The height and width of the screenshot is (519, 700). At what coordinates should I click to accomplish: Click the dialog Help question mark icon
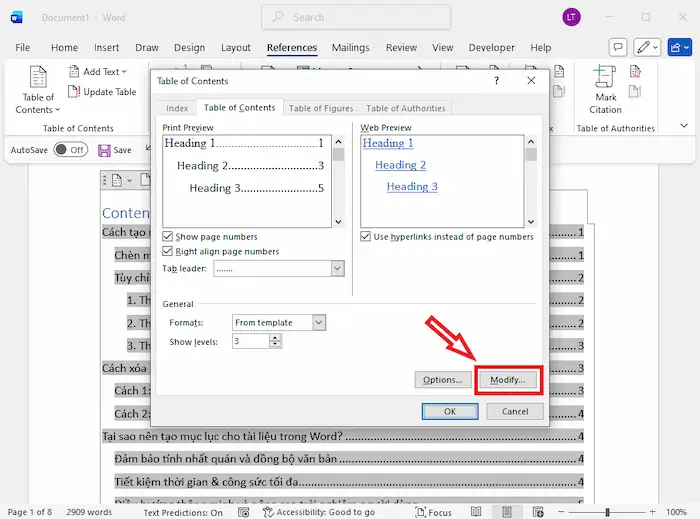click(x=497, y=81)
